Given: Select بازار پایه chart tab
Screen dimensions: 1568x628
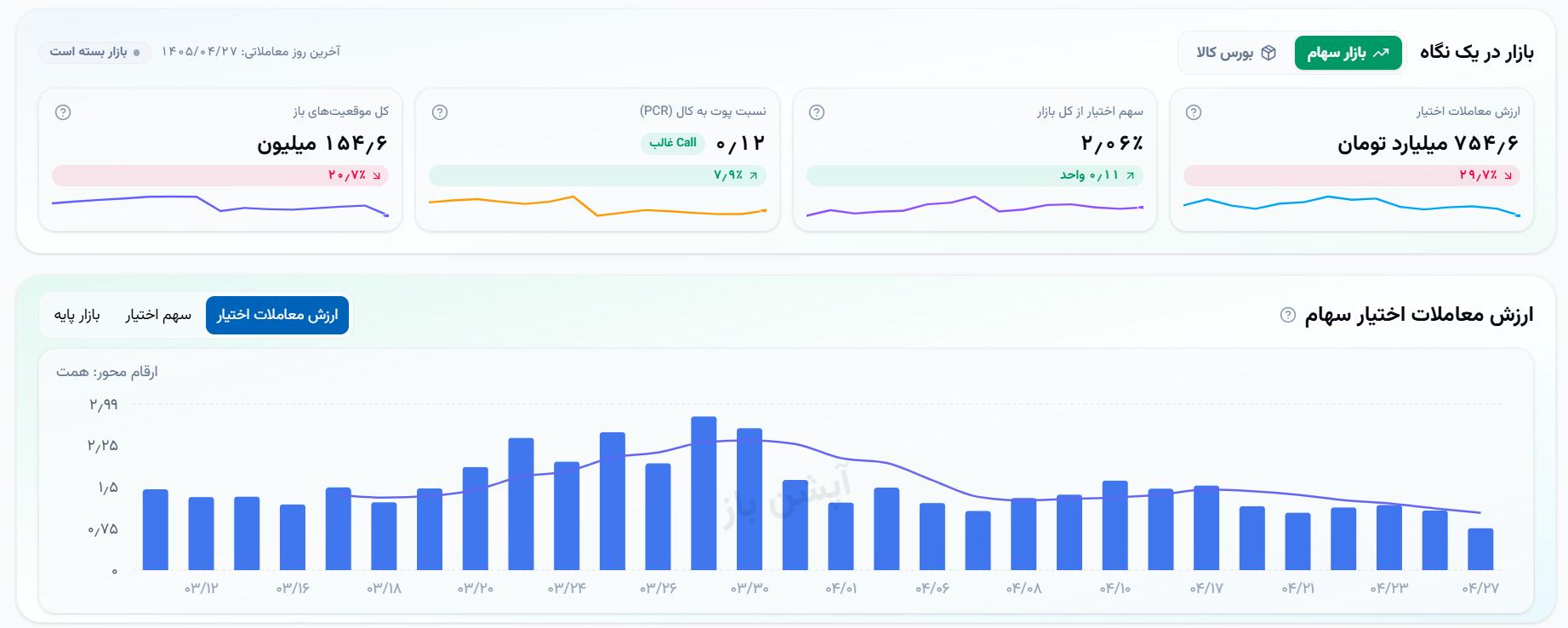Looking at the screenshot, I should point(77,315).
